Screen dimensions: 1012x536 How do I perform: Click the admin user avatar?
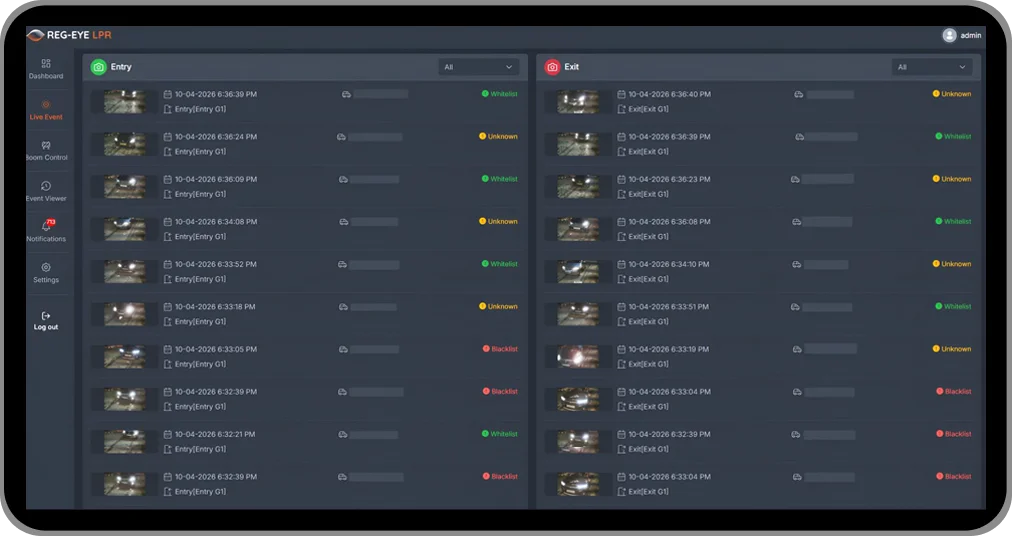pyautogui.click(x=949, y=36)
